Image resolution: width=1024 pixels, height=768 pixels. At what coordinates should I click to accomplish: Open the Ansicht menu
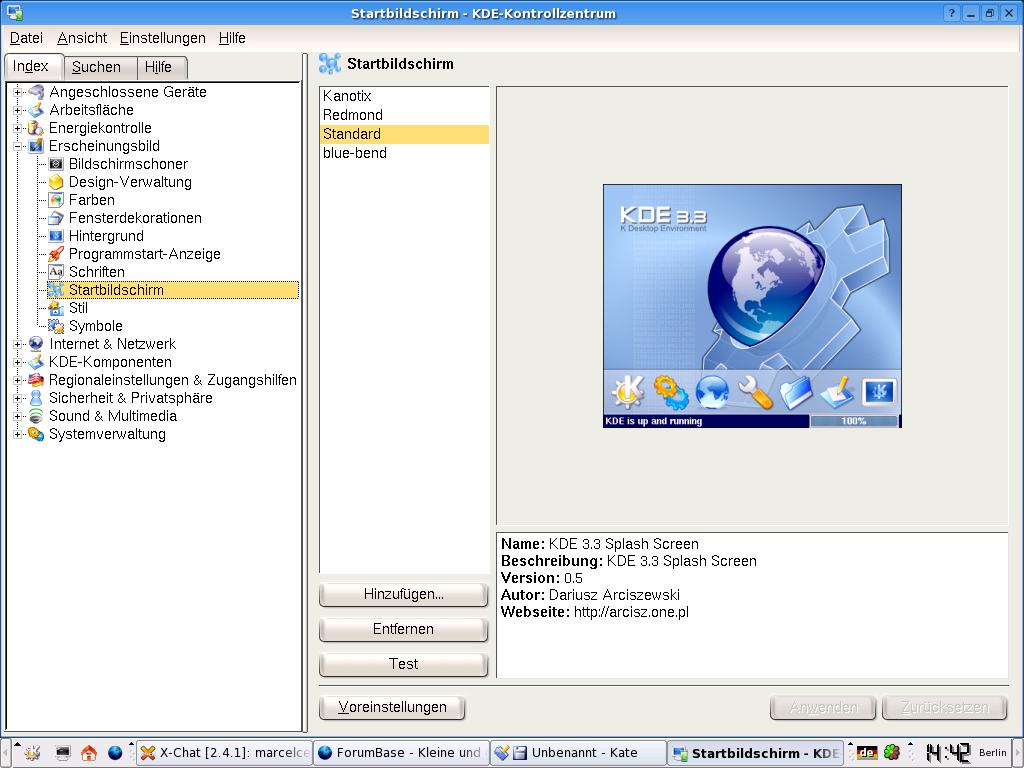pos(82,38)
